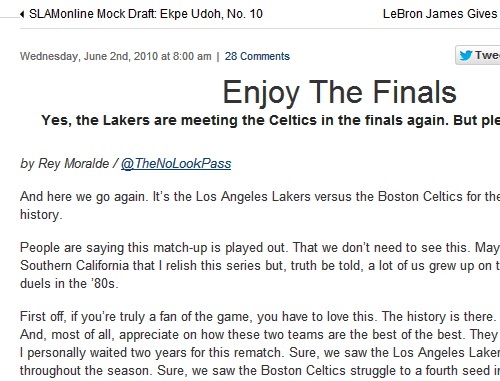Click the word history ending first paragraph
This screenshot has height=381, width=500.
point(41,215)
